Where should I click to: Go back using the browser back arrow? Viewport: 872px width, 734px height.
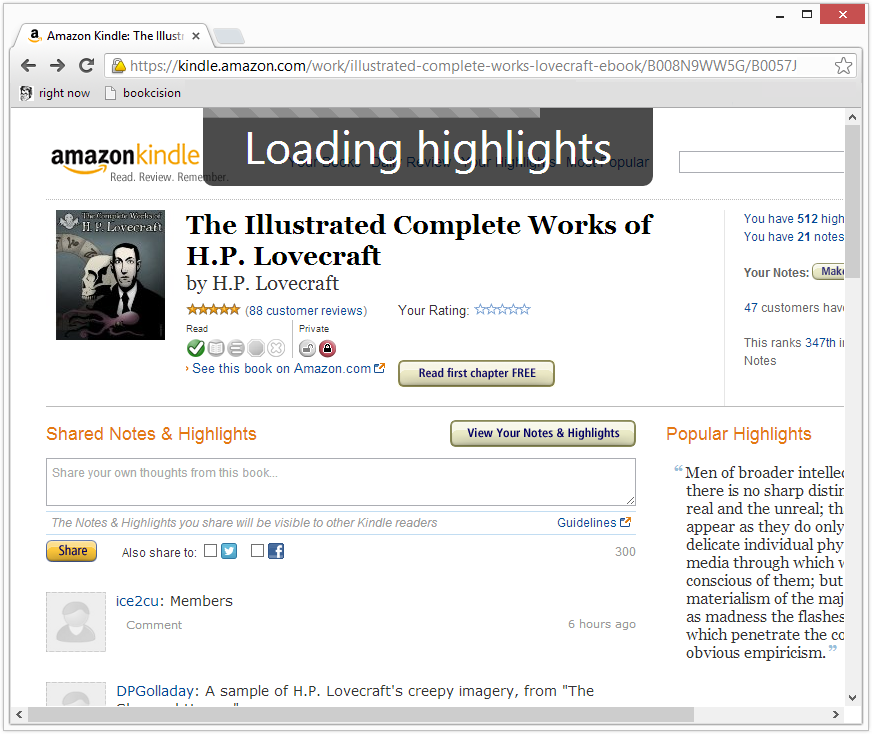click(x=28, y=66)
